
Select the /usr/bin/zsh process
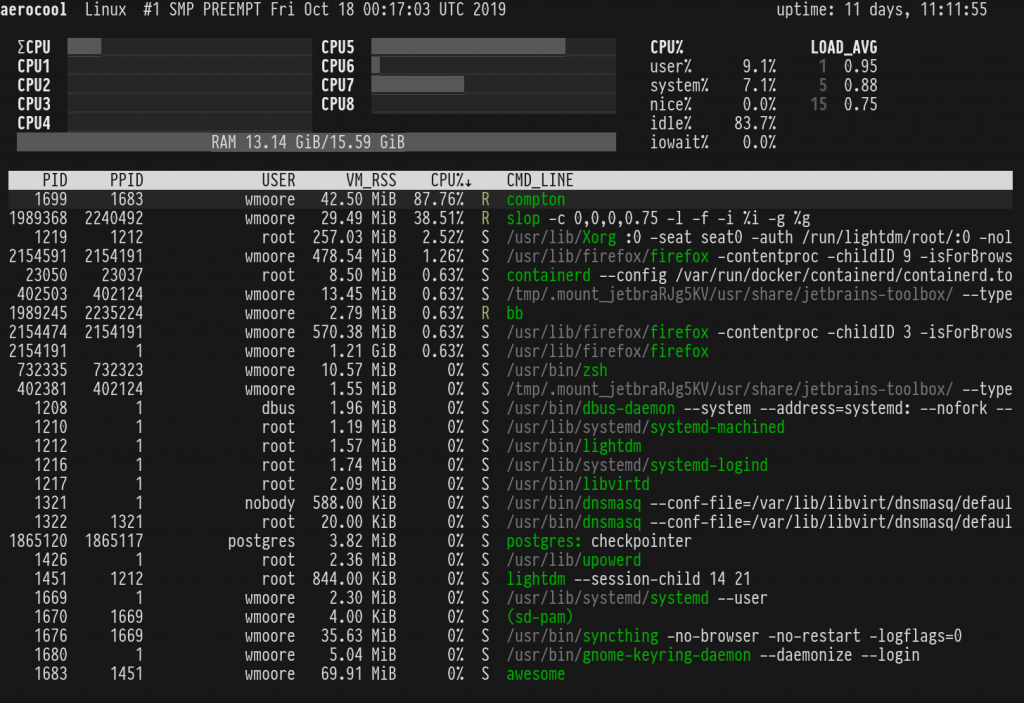[510, 370]
